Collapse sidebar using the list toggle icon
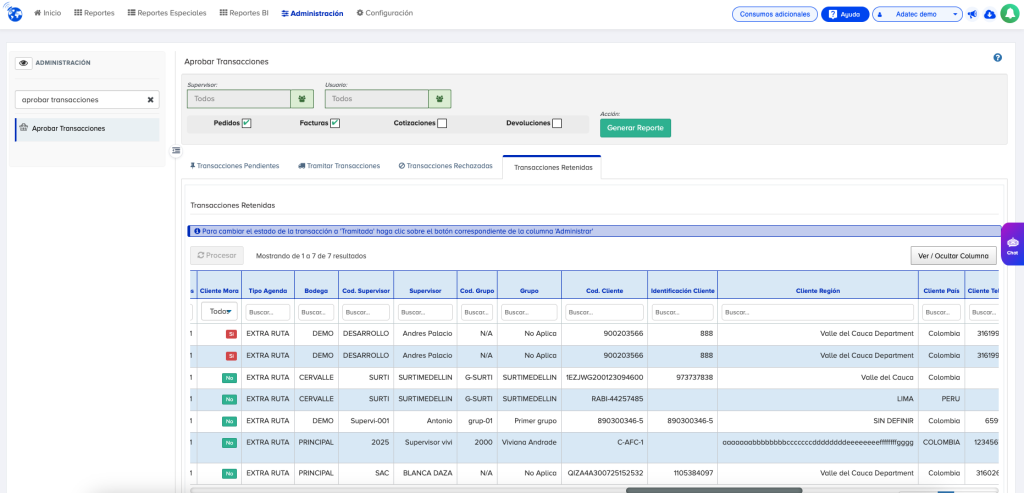The height and width of the screenshot is (493, 1024). [x=176, y=150]
